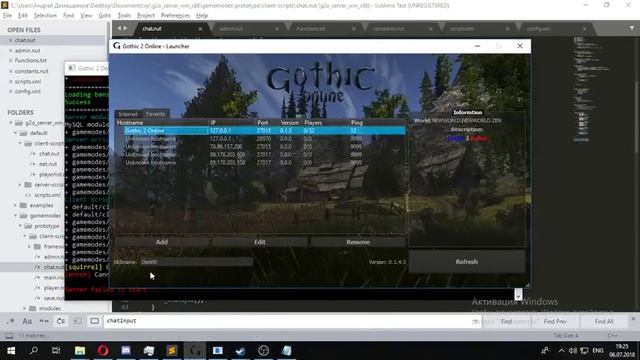Open Sublime Text from taskbar
This screenshot has height=360, width=640.
172,351
